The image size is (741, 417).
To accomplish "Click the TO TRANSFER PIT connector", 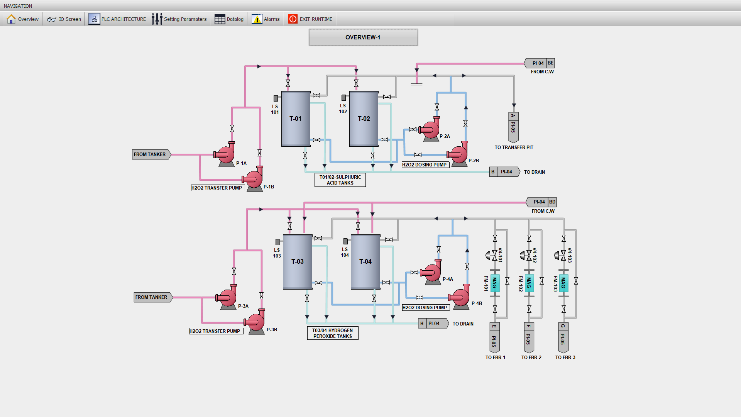I will (x=512, y=128).
